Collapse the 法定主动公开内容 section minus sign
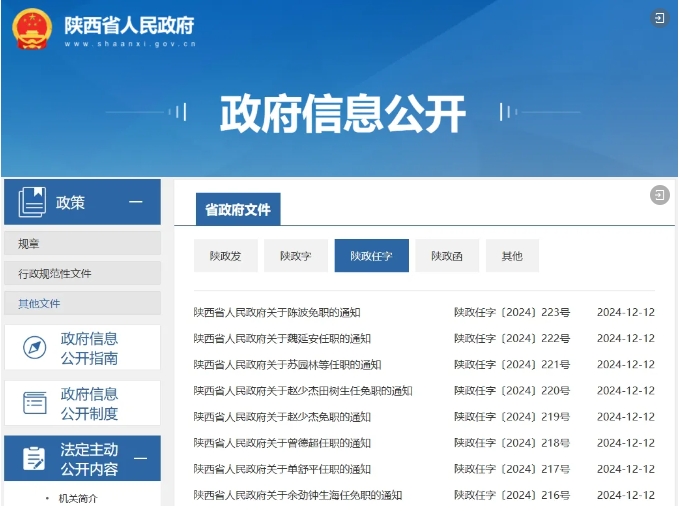The image size is (680, 511). pyautogui.click(x=140, y=459)
